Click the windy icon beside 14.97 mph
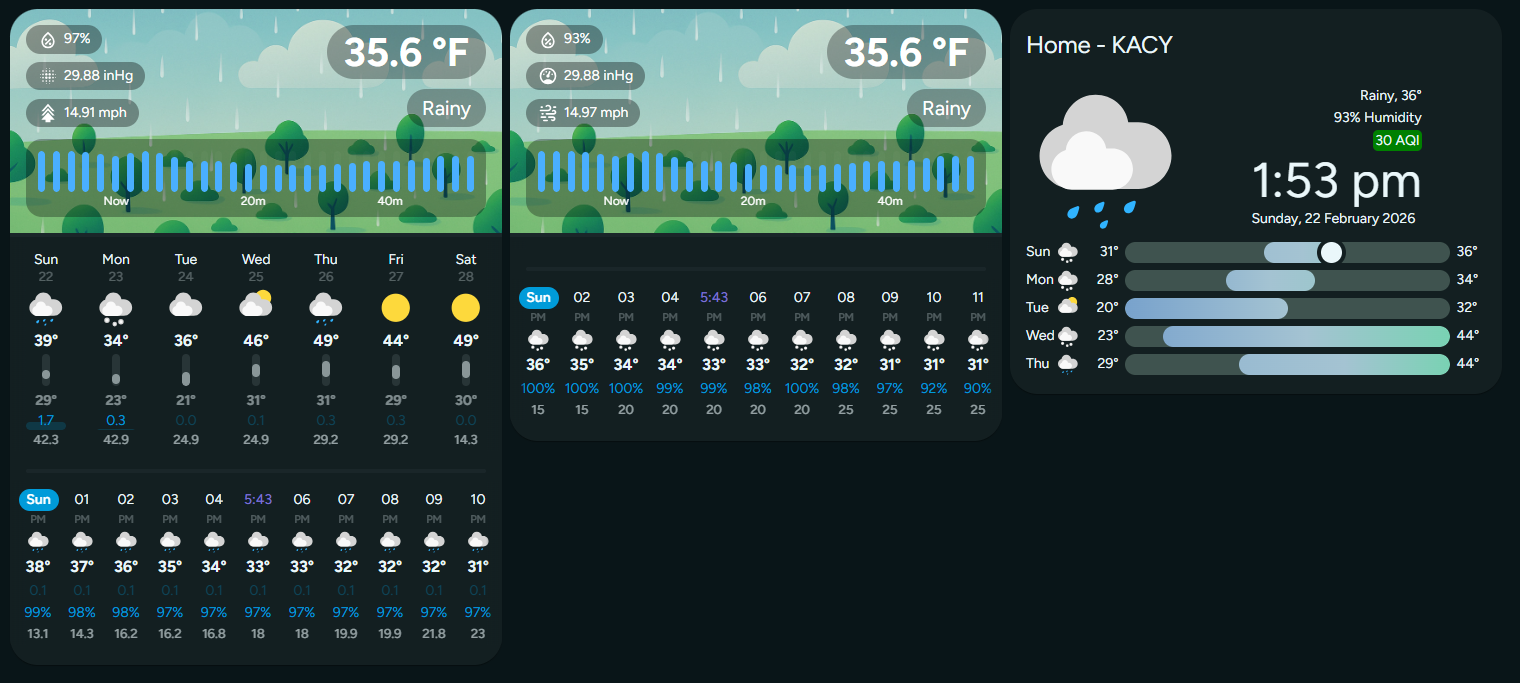This screenshot has height=683, width=1520. point(547,113)
